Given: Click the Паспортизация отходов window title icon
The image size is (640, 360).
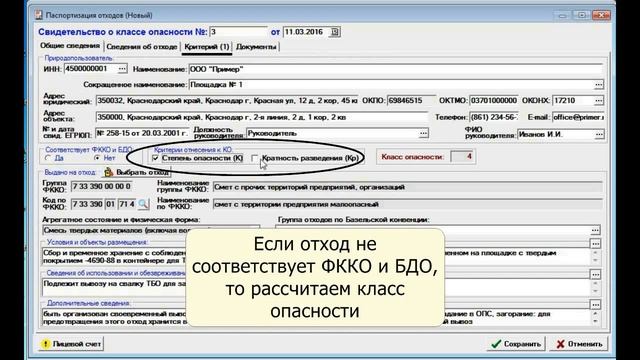Looking at the screenshot, I should pyautogui.click(x=38, y=15).
